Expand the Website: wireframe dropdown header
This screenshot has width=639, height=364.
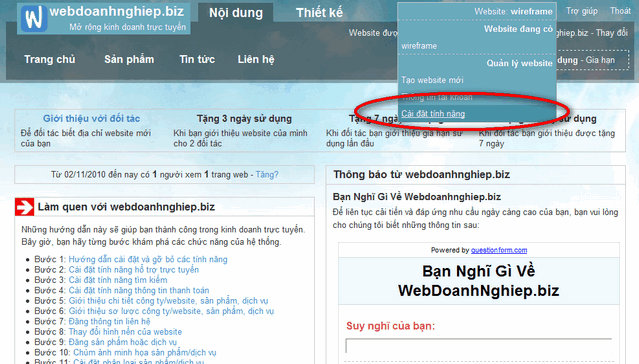(513, 11)
